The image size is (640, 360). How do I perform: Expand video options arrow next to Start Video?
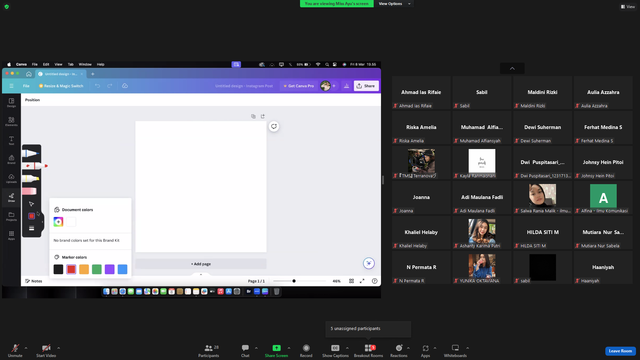click(58, 348)
